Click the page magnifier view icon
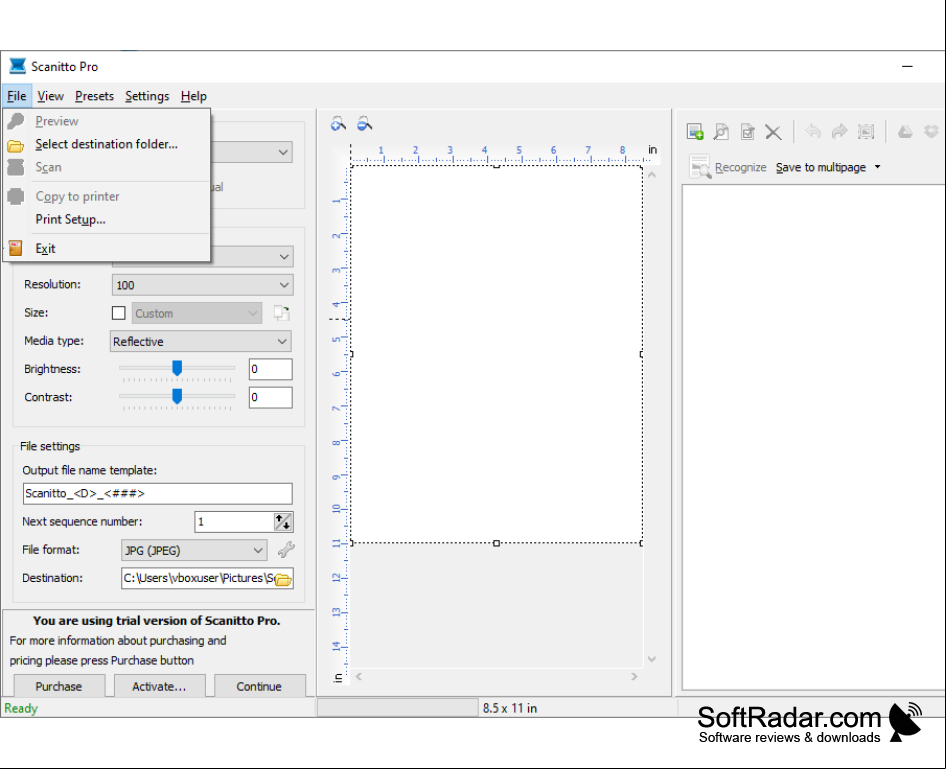The width and height of the screenshot is (946, 769). click(721, 131)
